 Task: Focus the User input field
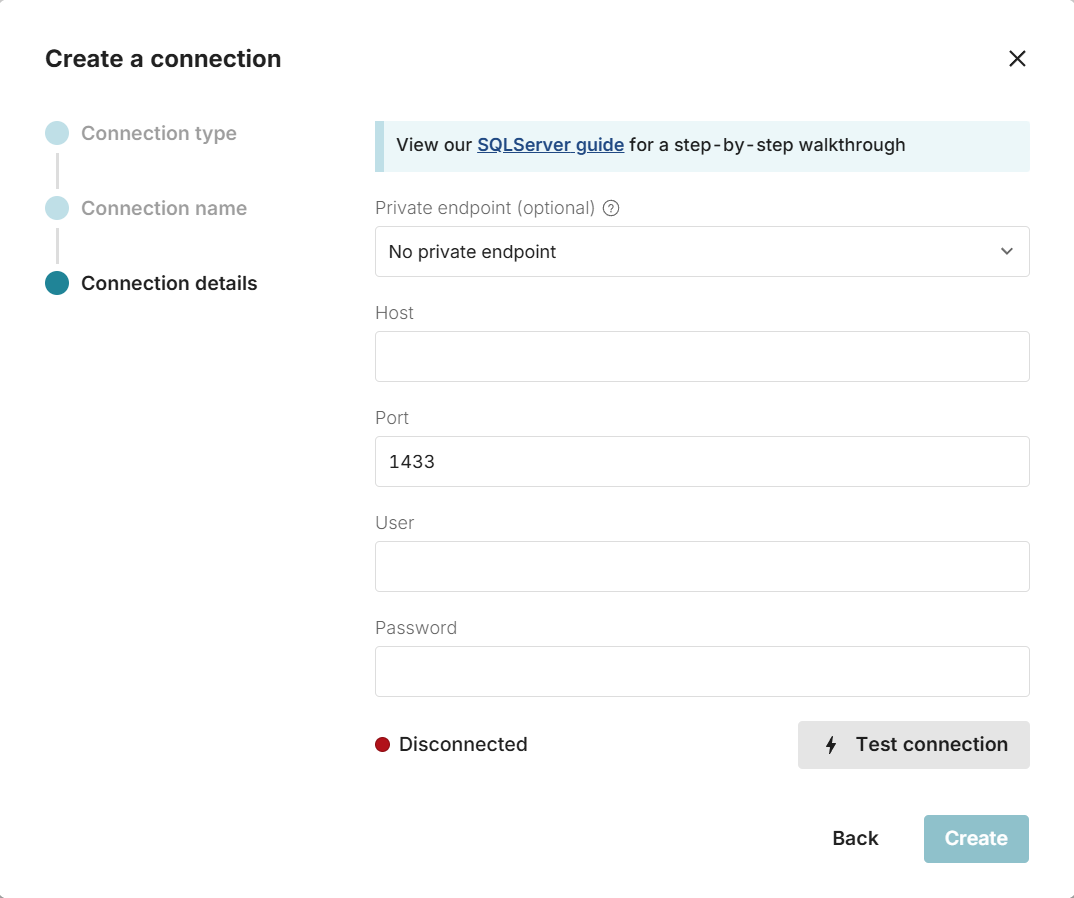[x=702, y=567]
